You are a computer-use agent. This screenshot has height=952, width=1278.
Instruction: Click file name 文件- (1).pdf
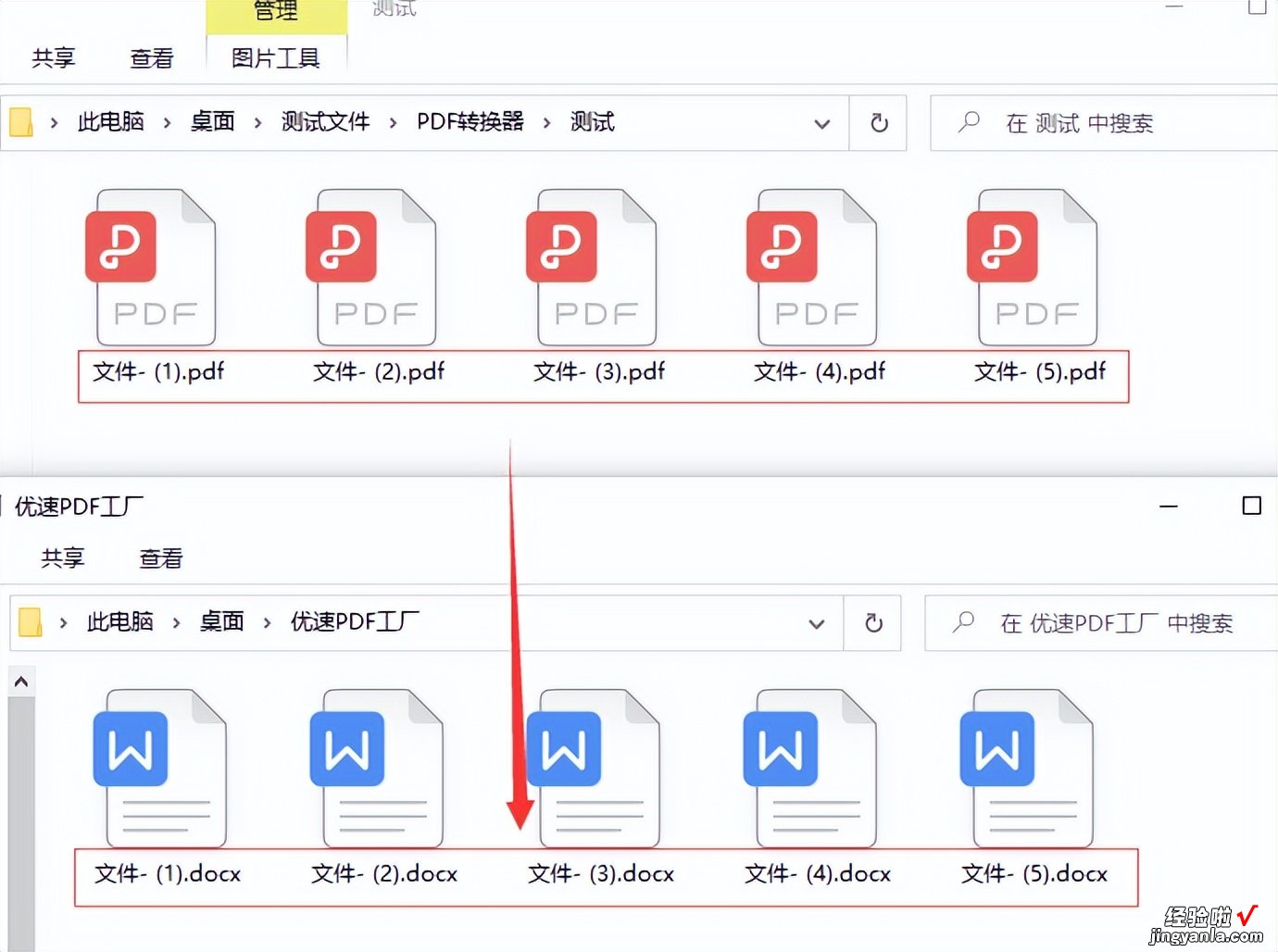click(158, 372)
